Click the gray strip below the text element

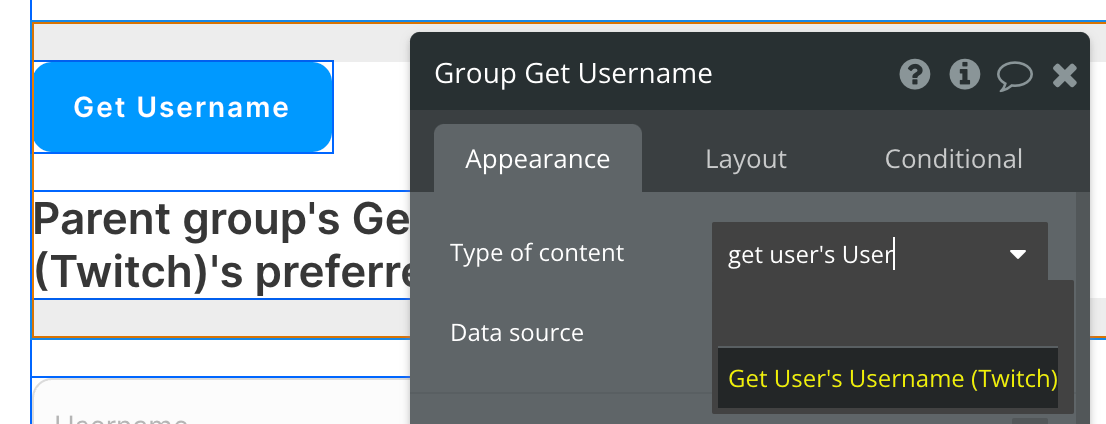point(220,317)
